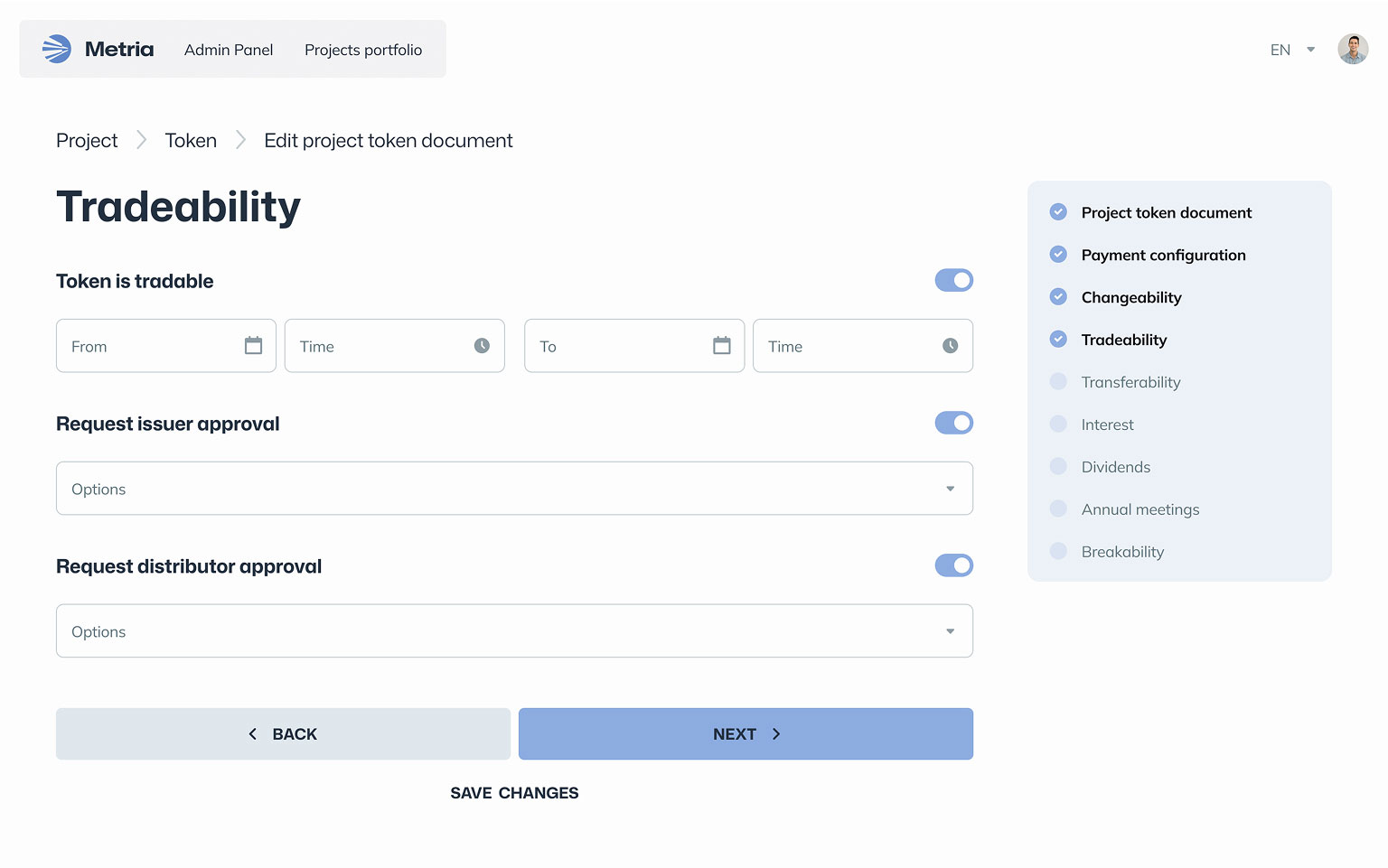The image size is (1388, 868).
Task: Open the user profile avatar
Action: [1352, 50]
